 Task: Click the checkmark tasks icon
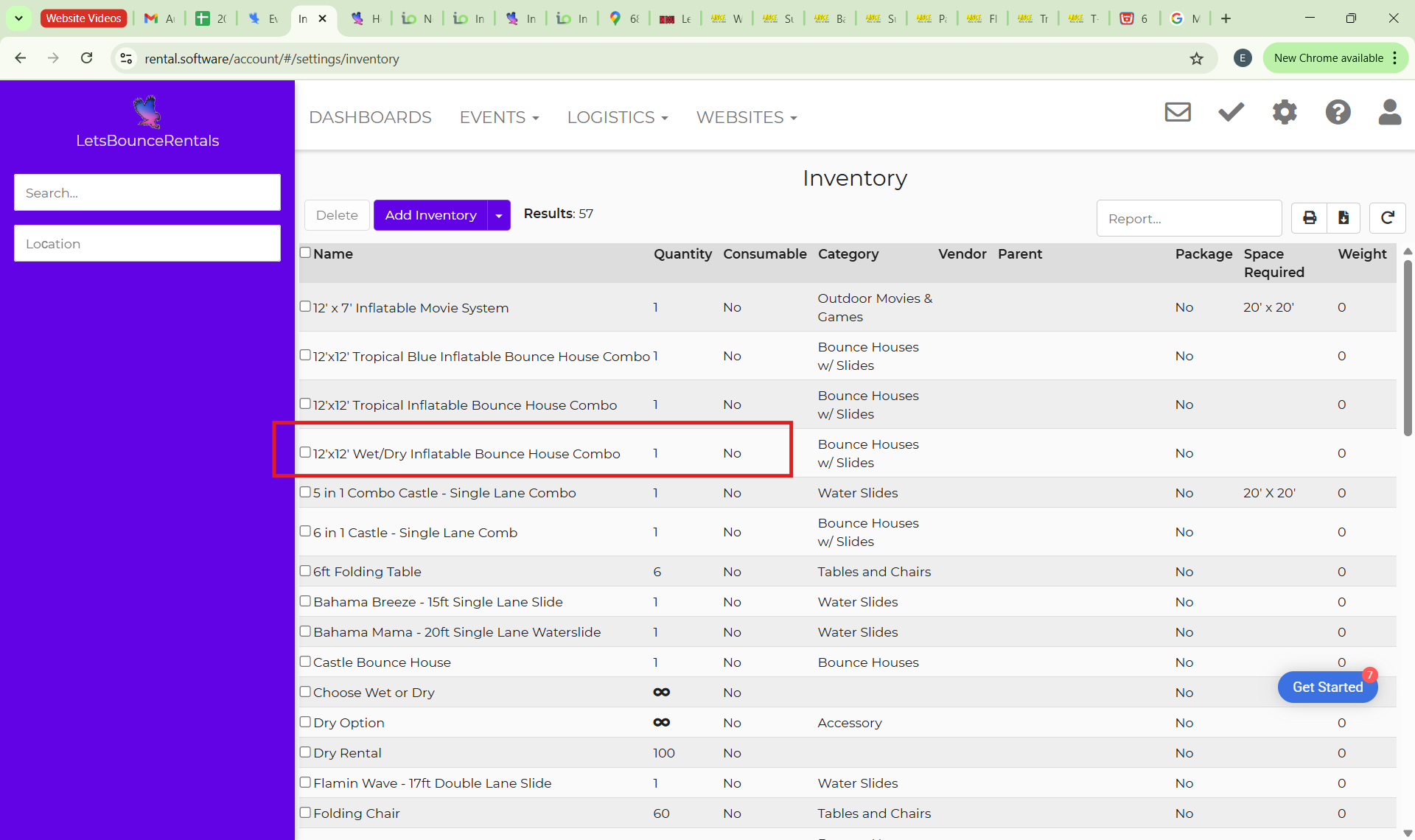[x=1231, y=112]
